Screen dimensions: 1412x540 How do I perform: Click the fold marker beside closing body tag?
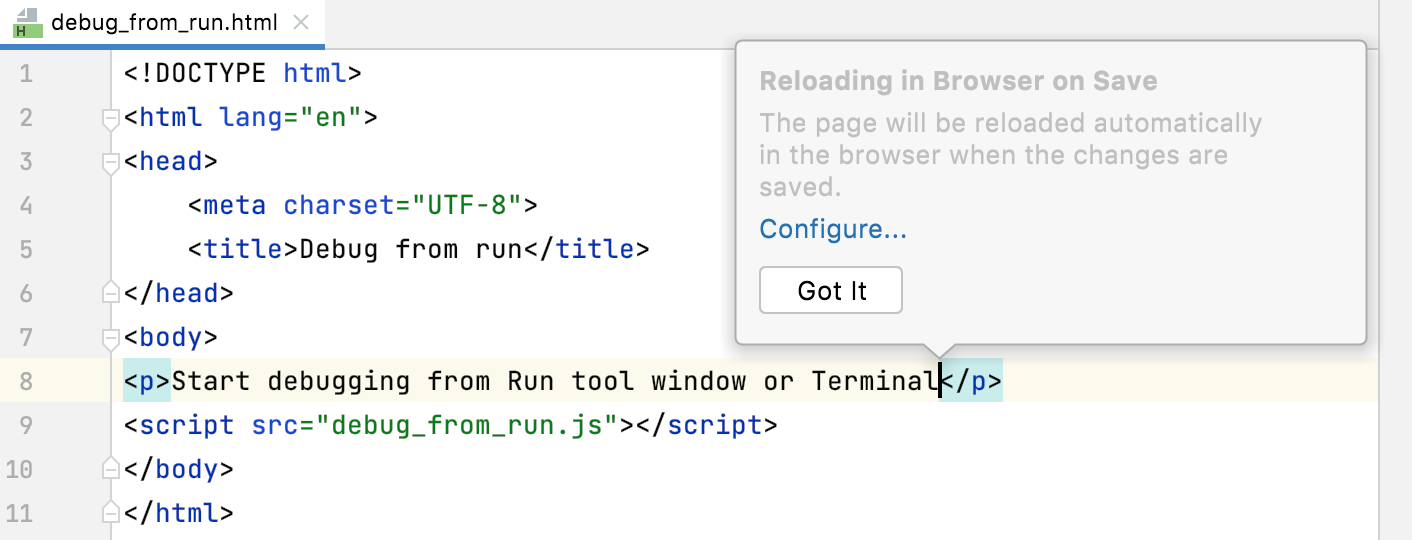coord(111,469)
